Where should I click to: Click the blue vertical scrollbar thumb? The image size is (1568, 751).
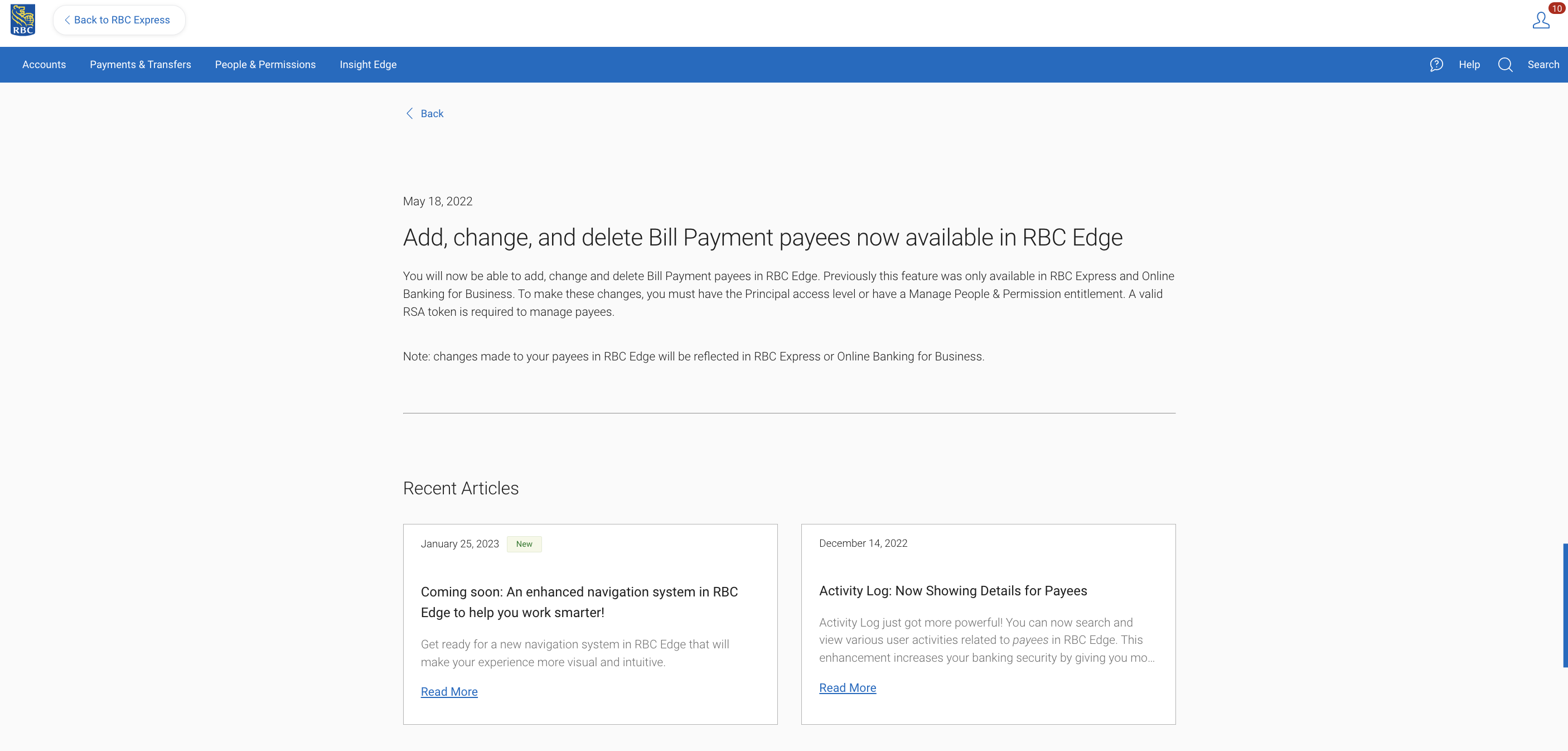(1565, 605)
